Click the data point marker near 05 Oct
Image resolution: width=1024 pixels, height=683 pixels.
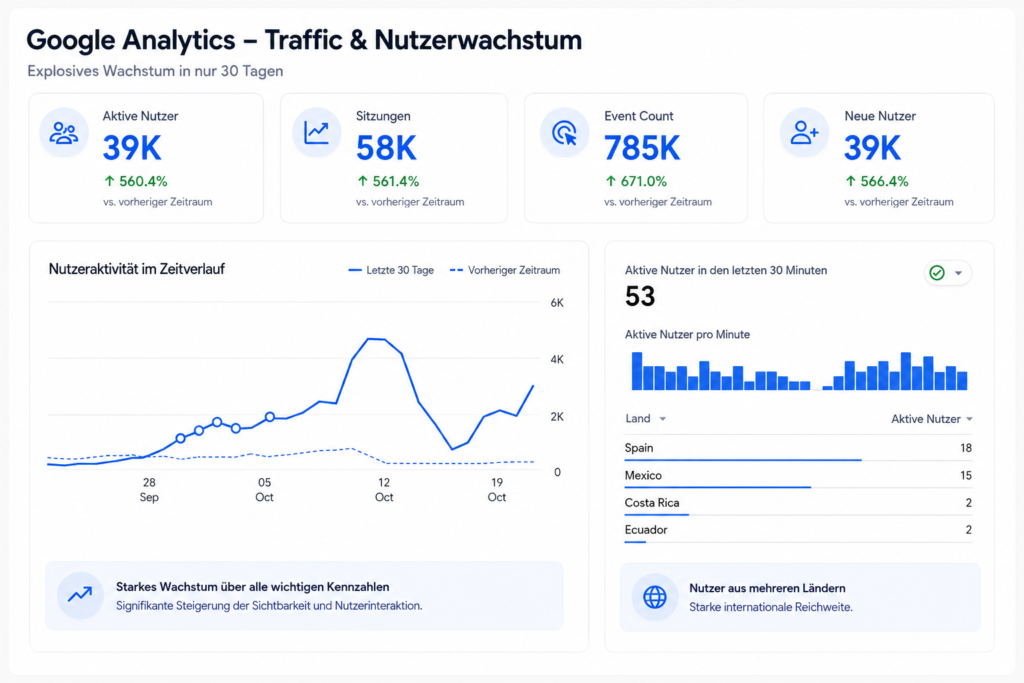click(x=270, y=417)
